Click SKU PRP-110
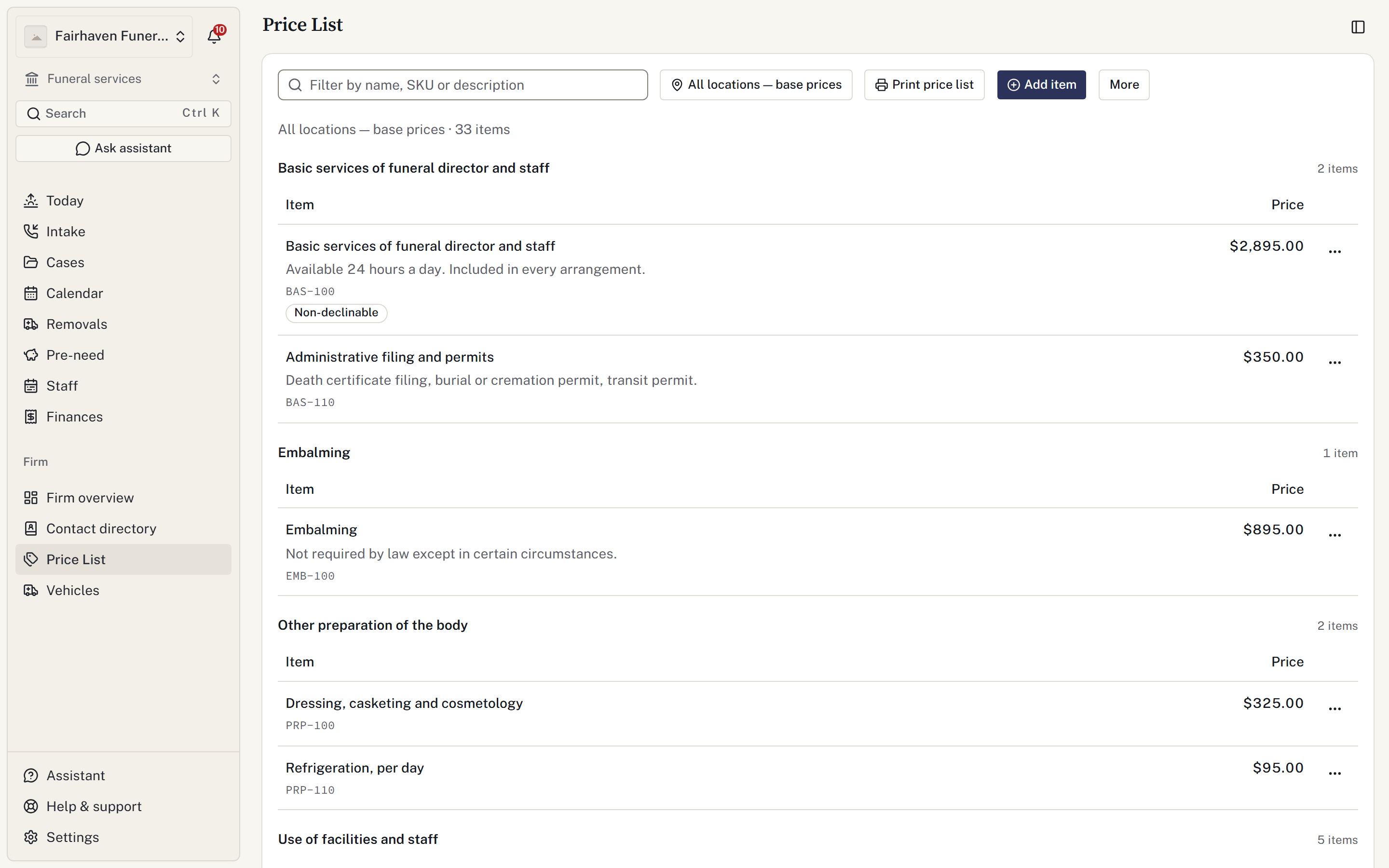This screenshot has height=868, width=1389. [x=310, y=790]
